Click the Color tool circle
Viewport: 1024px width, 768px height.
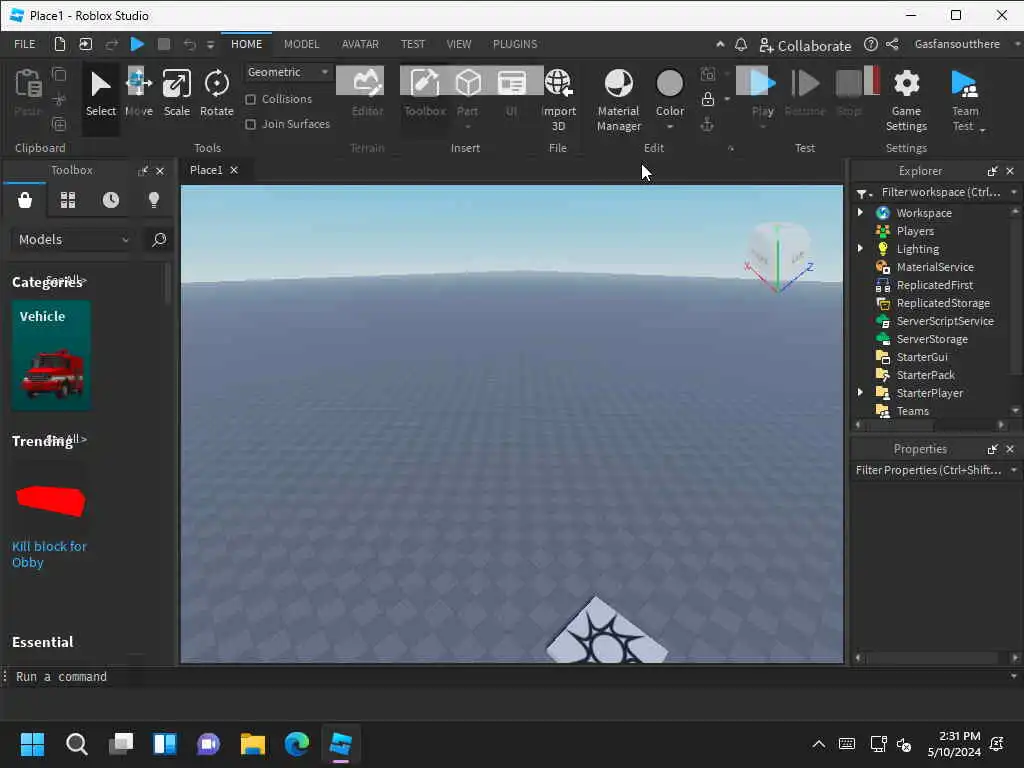pyautogui.click(x=669, y=84)
